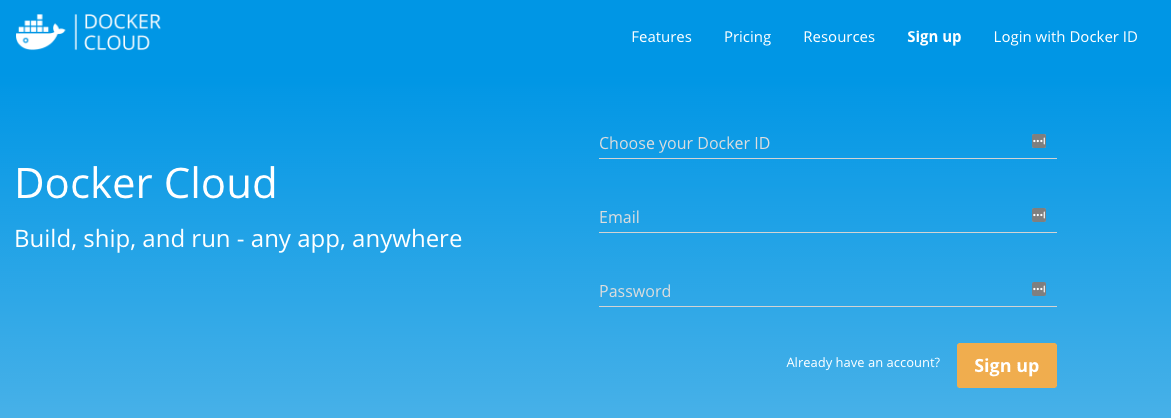Click the "Build, ship, and run" tagline
This screenshot has height=418, width=1171.
[x=238, y=240]
